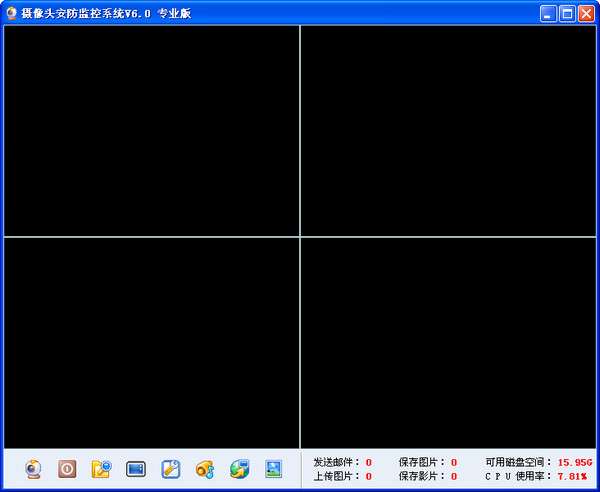The image size is (600, 492).
Task: Click the green globe upload icon
Action: coord(240,469)
